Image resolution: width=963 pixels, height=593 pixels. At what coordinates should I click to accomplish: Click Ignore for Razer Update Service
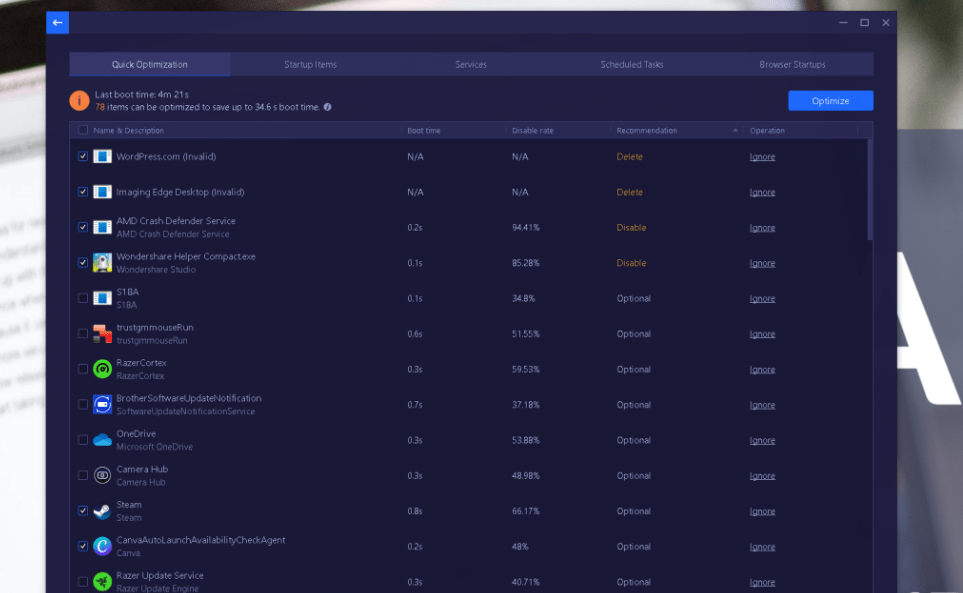tap(762, 582)
